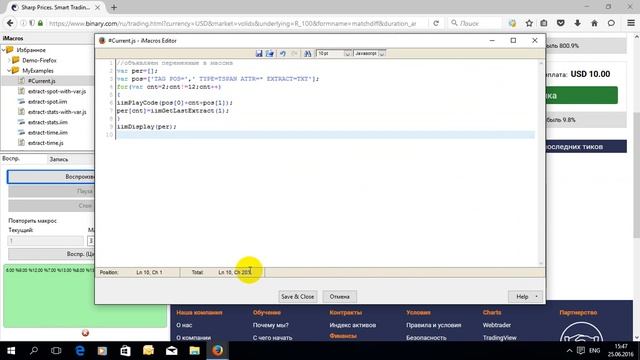Open Task View on taskbar

56,351
